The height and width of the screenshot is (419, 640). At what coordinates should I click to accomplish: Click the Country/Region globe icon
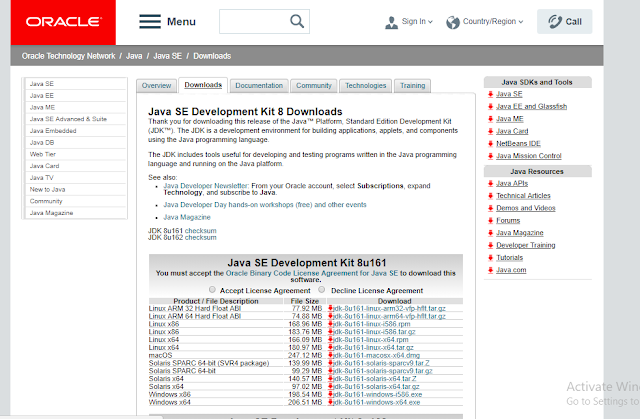tap(453, 22)
